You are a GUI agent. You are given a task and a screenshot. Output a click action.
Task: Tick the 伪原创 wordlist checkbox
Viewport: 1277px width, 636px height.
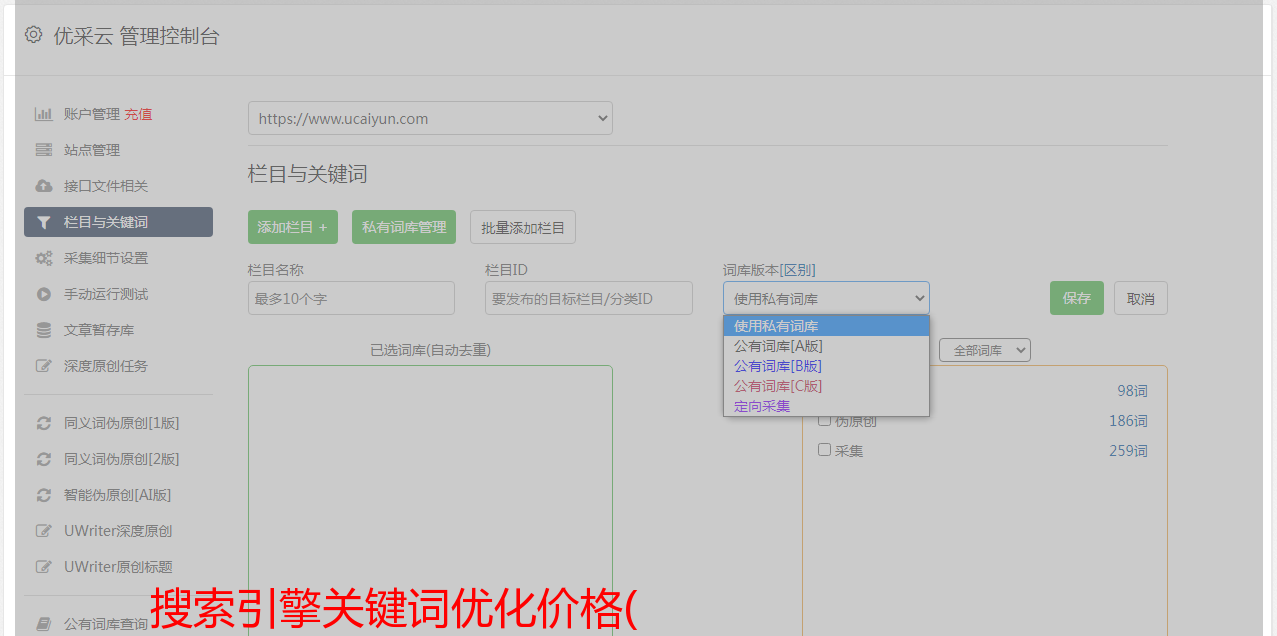tap(825, 420)
